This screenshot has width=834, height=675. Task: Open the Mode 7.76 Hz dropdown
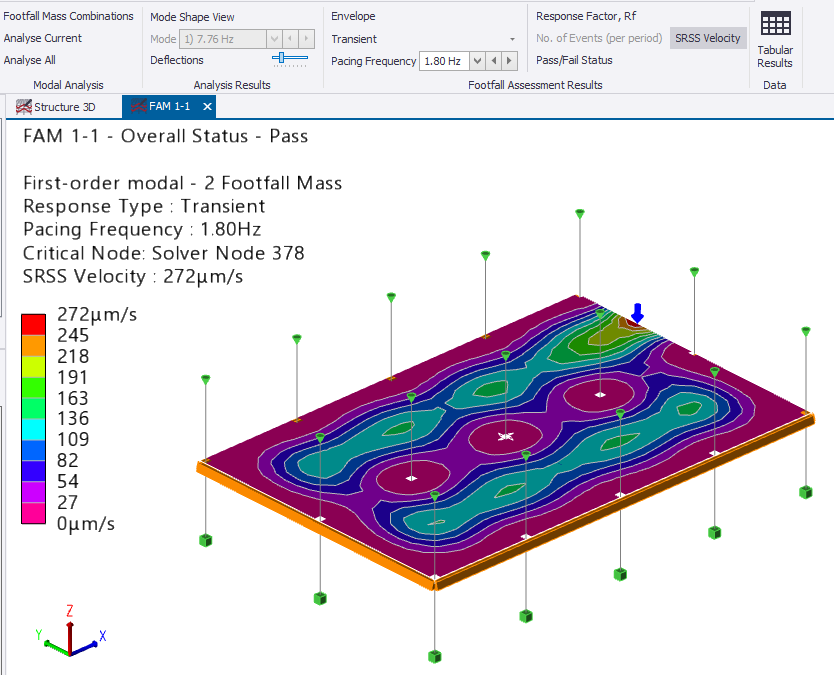pyautogui.click(x=273, y=39)
